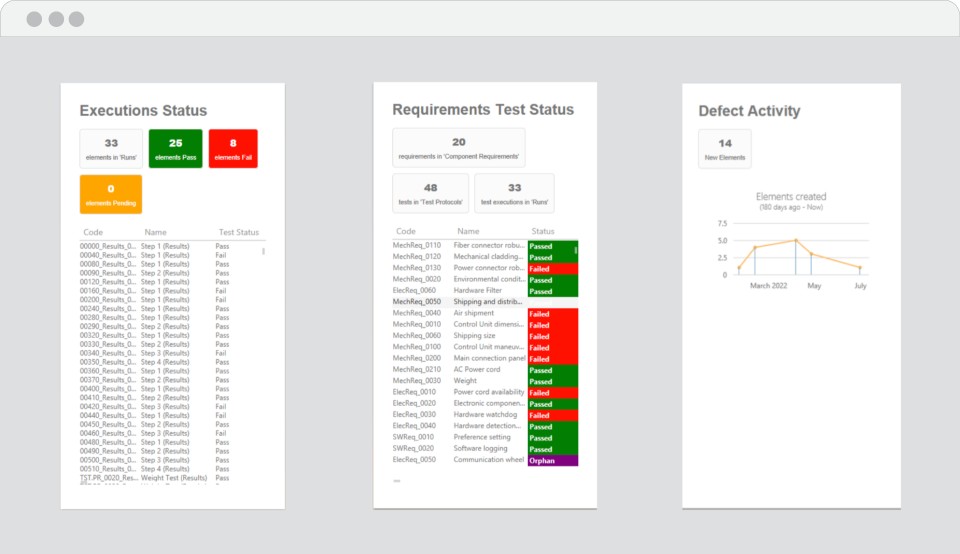Click the MechReq_0210 AC Power cord row
This screenshot has width=960, height=554.
[485, 369]
